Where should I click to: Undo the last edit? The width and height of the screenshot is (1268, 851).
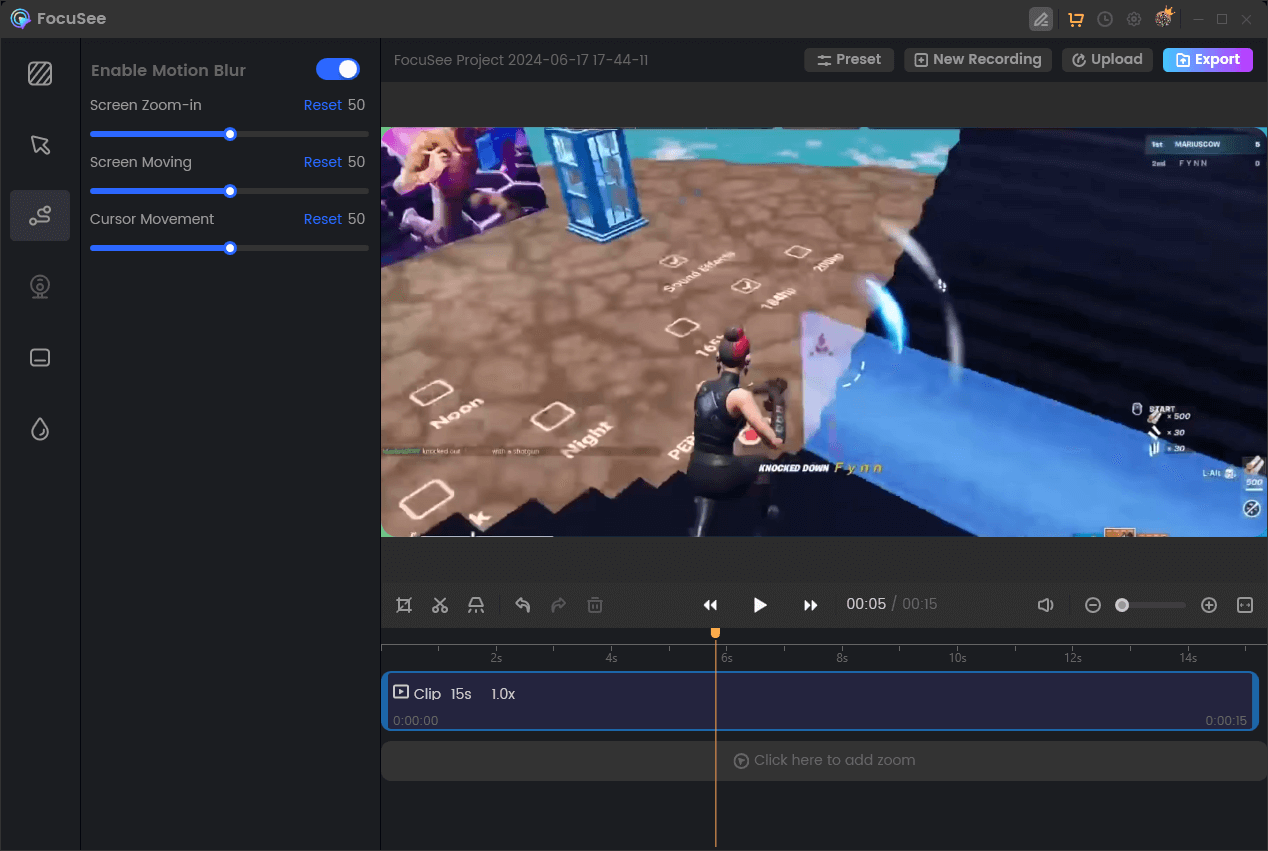pyautogui.click(x=522, y=605)
